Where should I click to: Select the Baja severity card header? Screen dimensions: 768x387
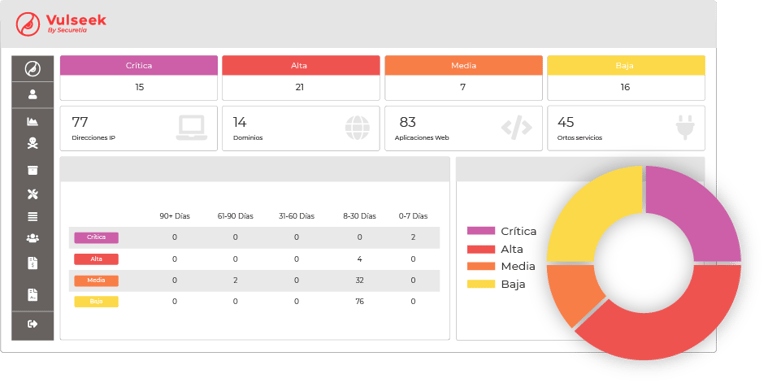point(626,66)
